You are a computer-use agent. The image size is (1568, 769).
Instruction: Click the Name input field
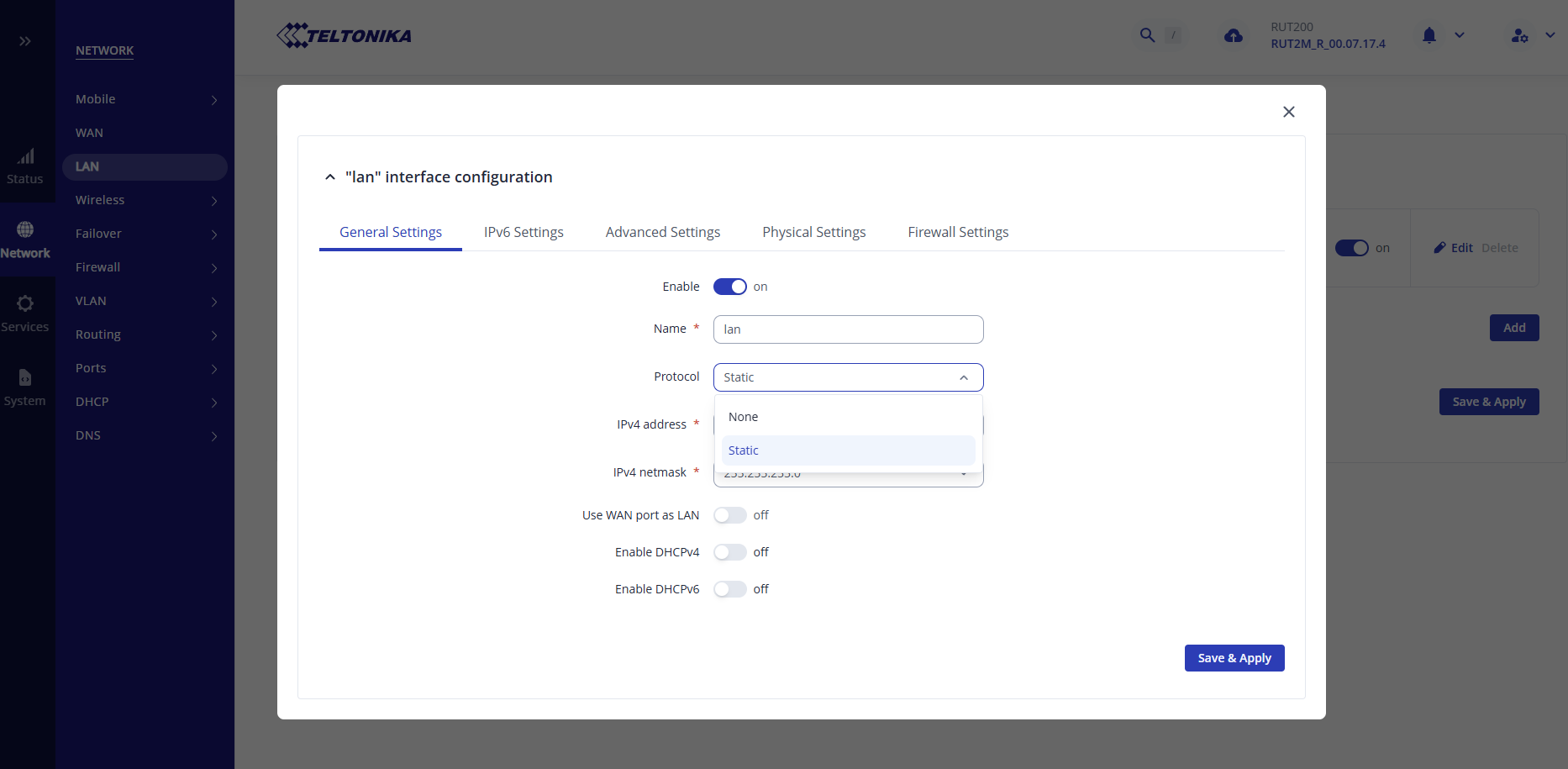[x=847, y=329]
